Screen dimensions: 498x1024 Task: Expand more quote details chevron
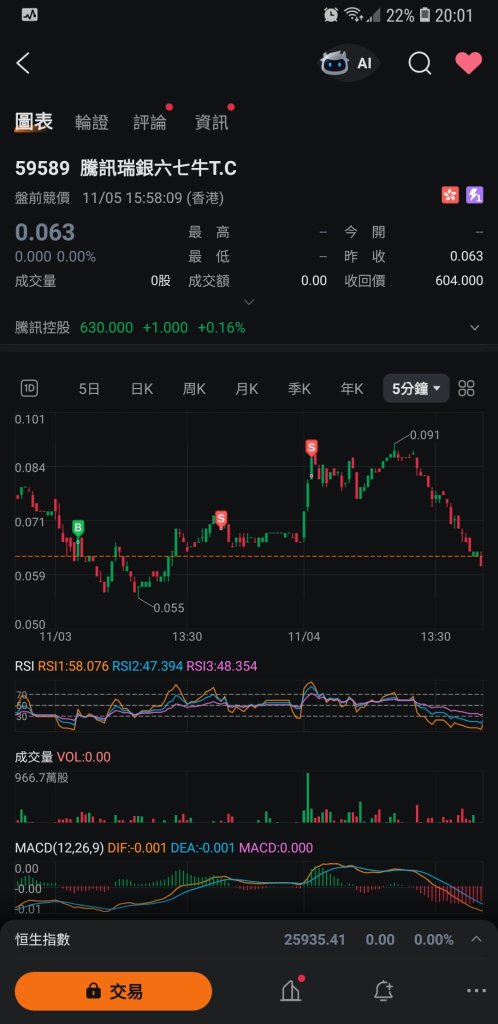click(249, 302)
